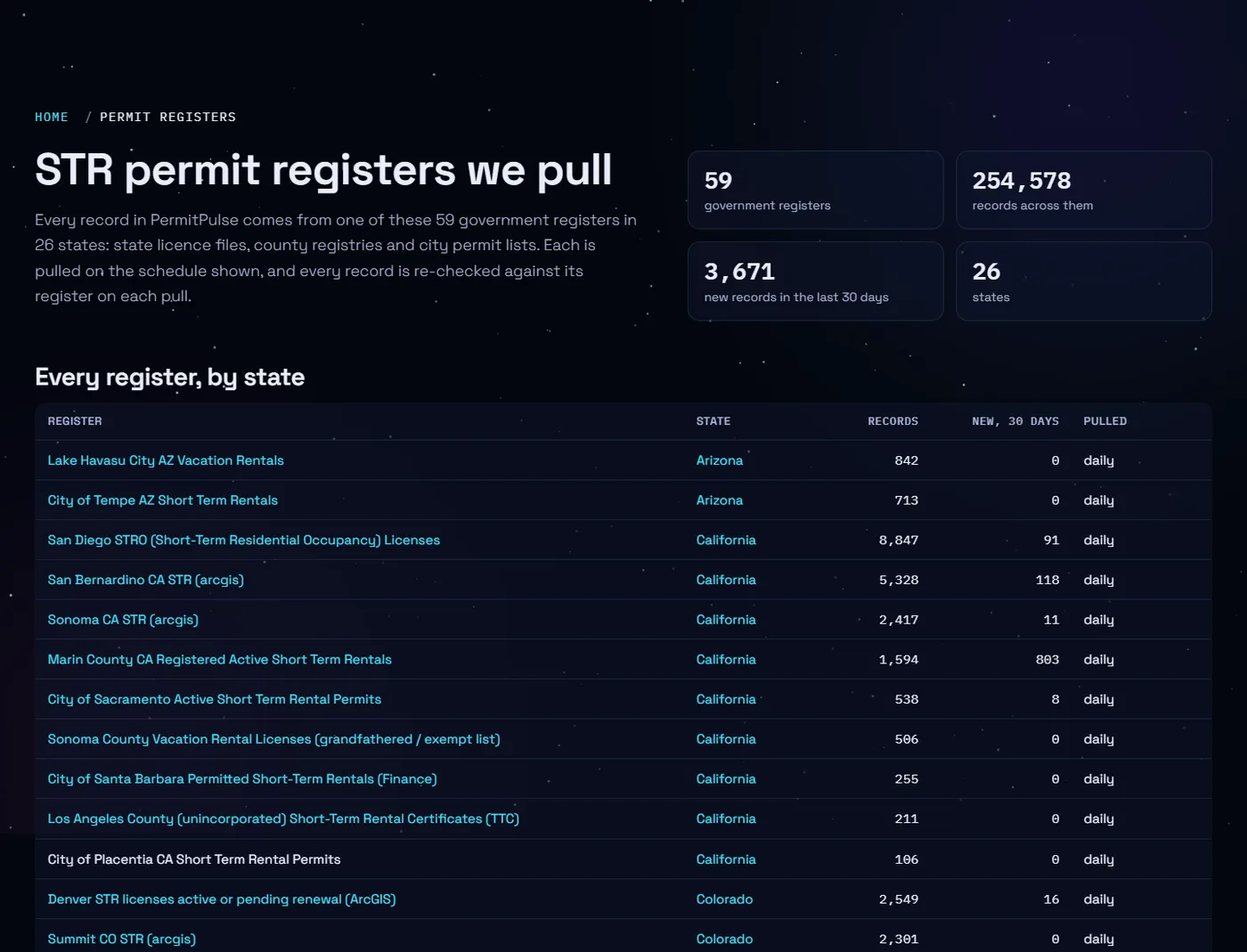Click Arizona in the Lake Havasu City row
The height and width of the screenshot is (952, 1247).
point(720,460)
